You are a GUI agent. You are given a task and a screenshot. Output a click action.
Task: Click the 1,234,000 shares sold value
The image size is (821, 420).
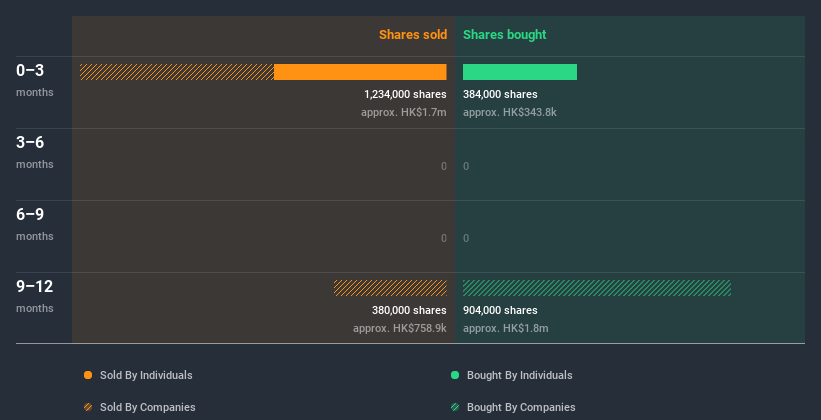(x=405, y=94)
